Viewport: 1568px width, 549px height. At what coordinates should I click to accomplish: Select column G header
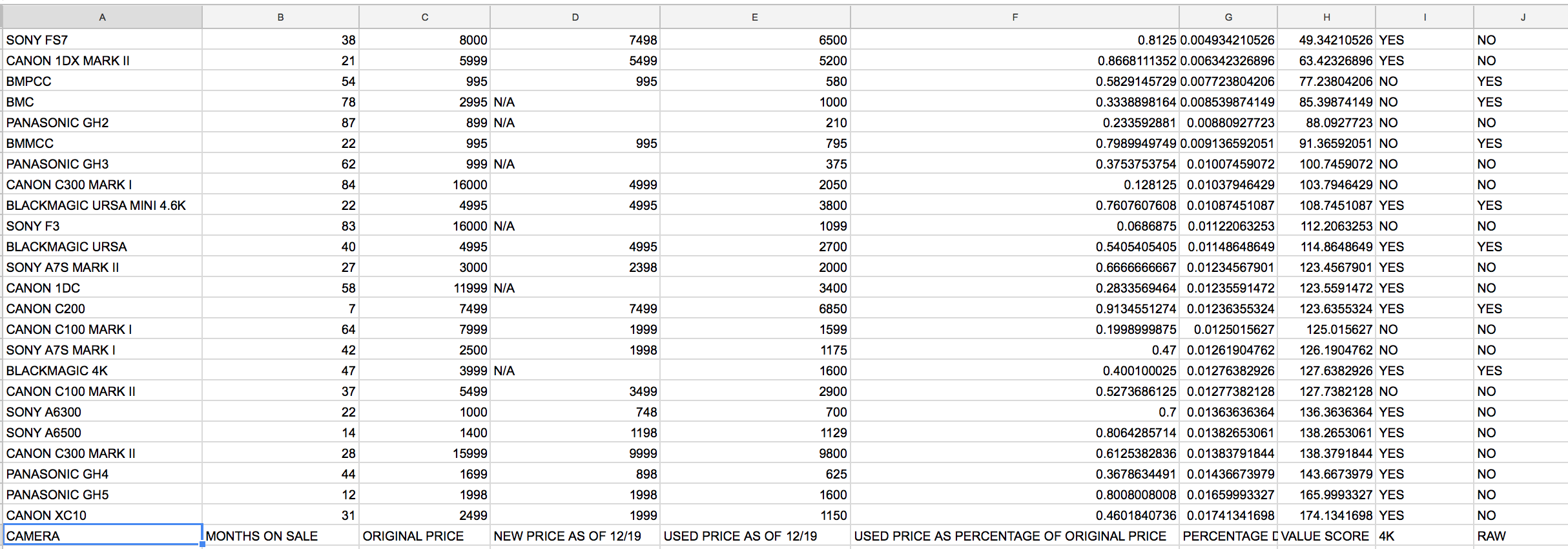click(x=1228, y=17)
